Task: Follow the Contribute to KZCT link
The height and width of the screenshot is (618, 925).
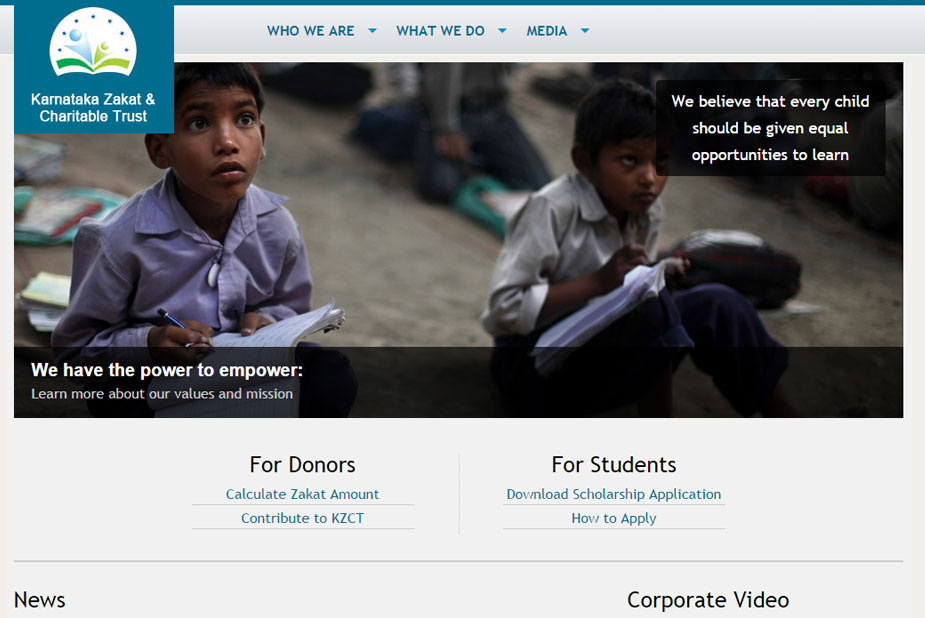Action: coord(302,518)
